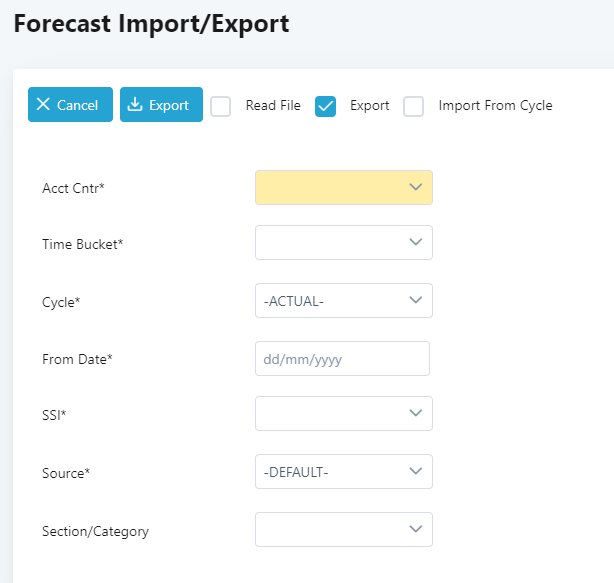The image size is (614, 583).
Task: Click the chevron arrow in Acct Cntr field
Action: 416,187
